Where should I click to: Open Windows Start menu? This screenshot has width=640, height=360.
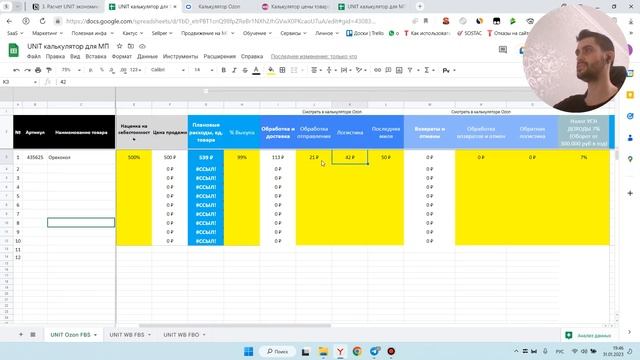(248, 351)
